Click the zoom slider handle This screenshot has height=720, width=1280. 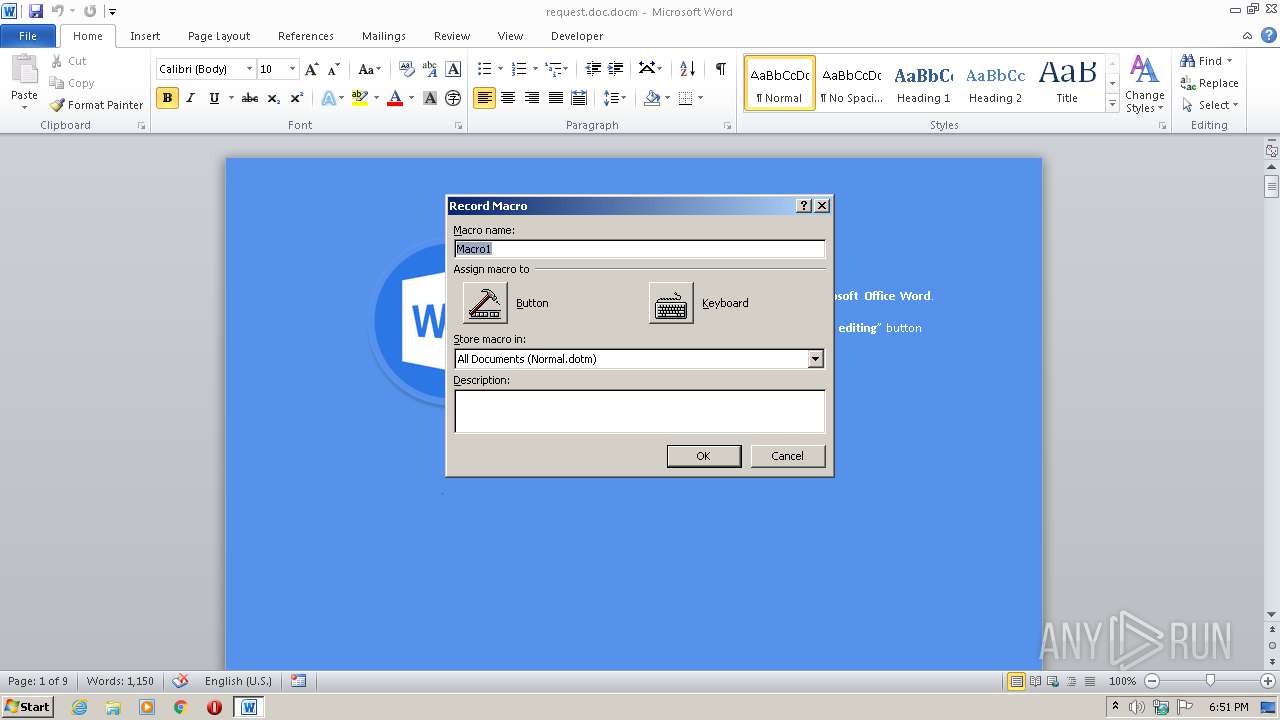pos(1210,681)
